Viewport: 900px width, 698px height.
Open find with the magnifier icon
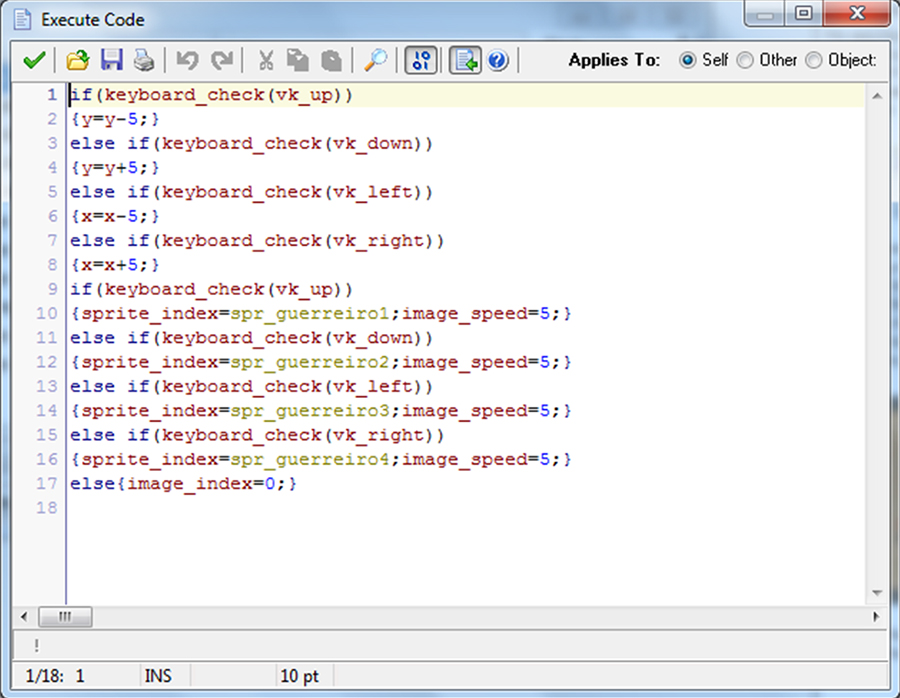pos(375,61)
